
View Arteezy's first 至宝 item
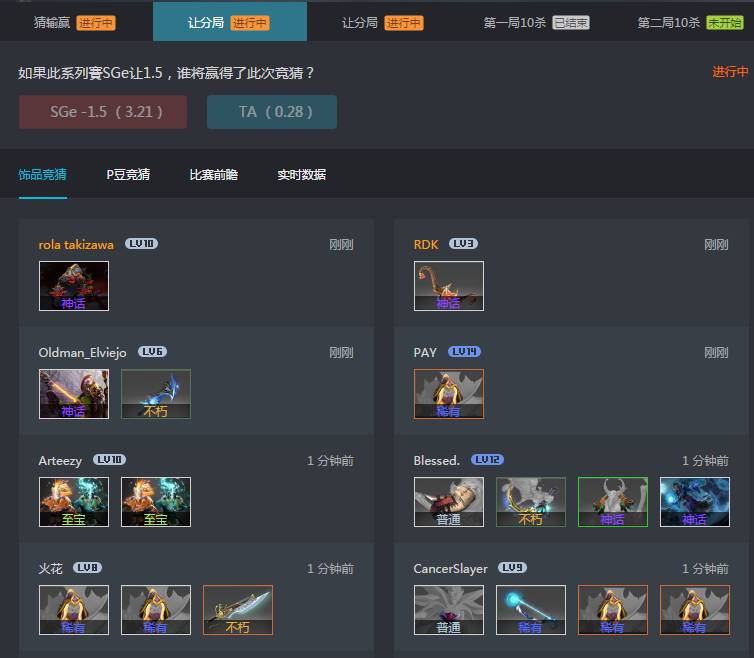(x=74, y=502)
